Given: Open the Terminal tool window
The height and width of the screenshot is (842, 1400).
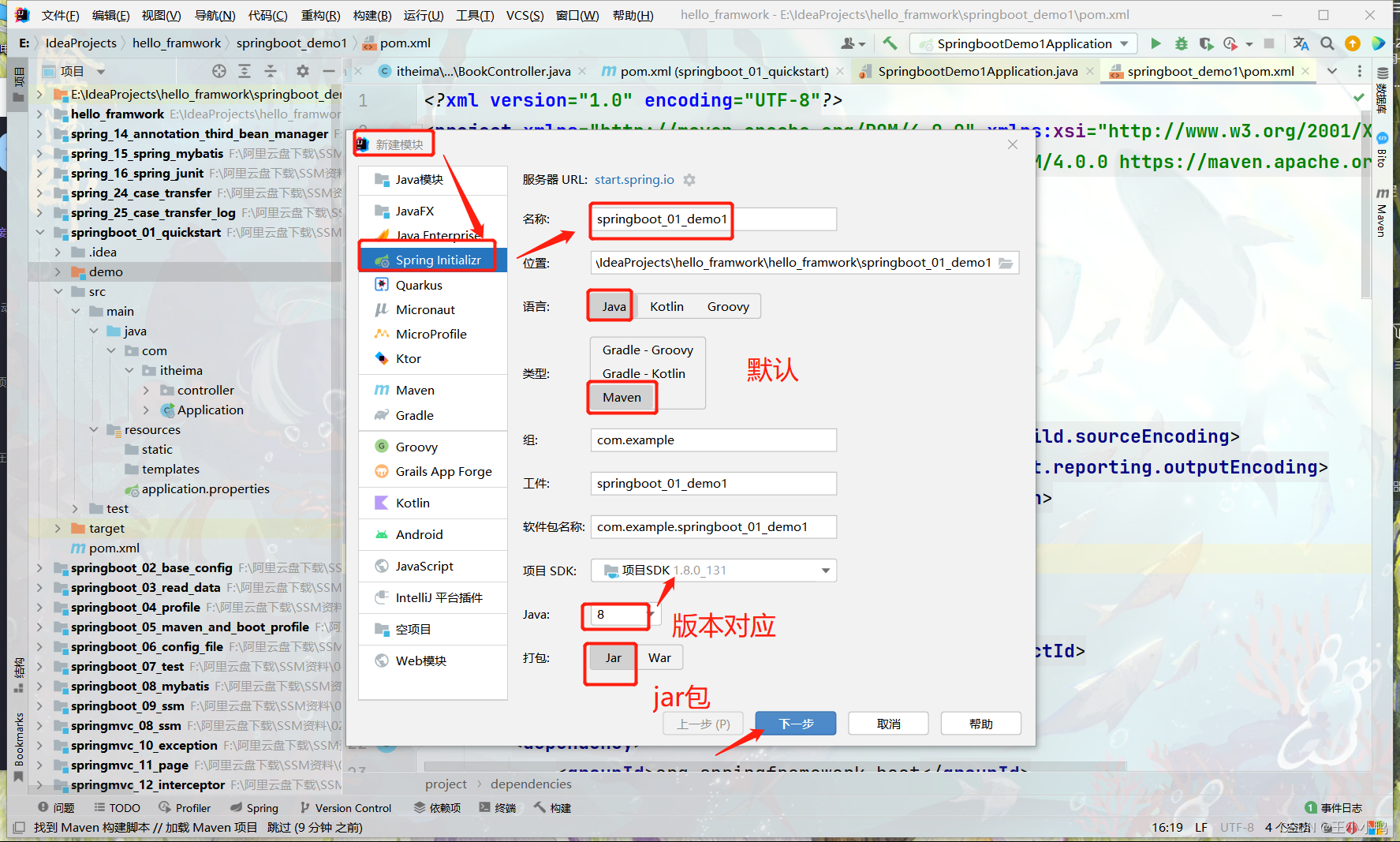Looking at the screenshot, I should click(497, 807).
